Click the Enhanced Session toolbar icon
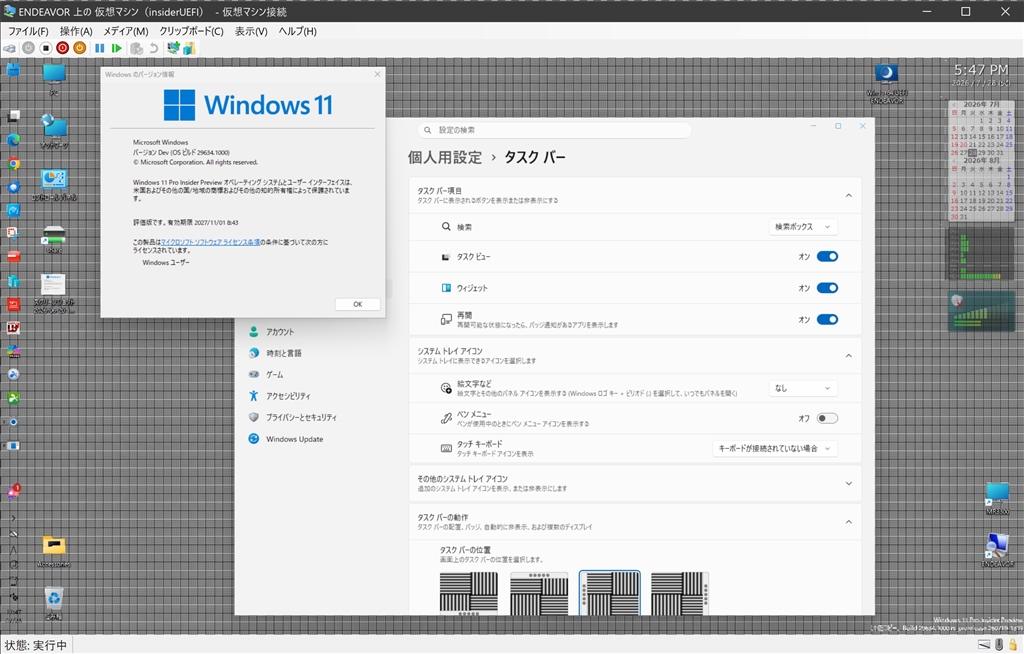 [x=173, y=48]
